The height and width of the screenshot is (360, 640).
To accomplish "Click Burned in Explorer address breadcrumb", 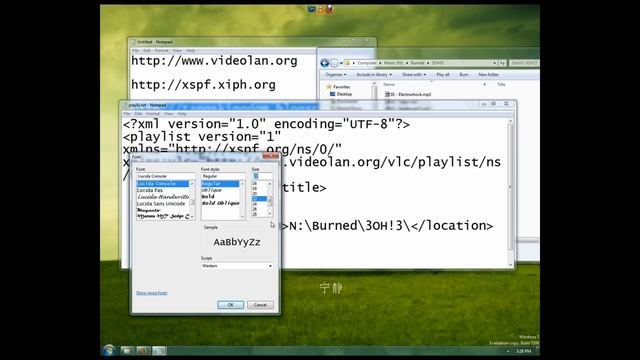I will tap(417, 63).
